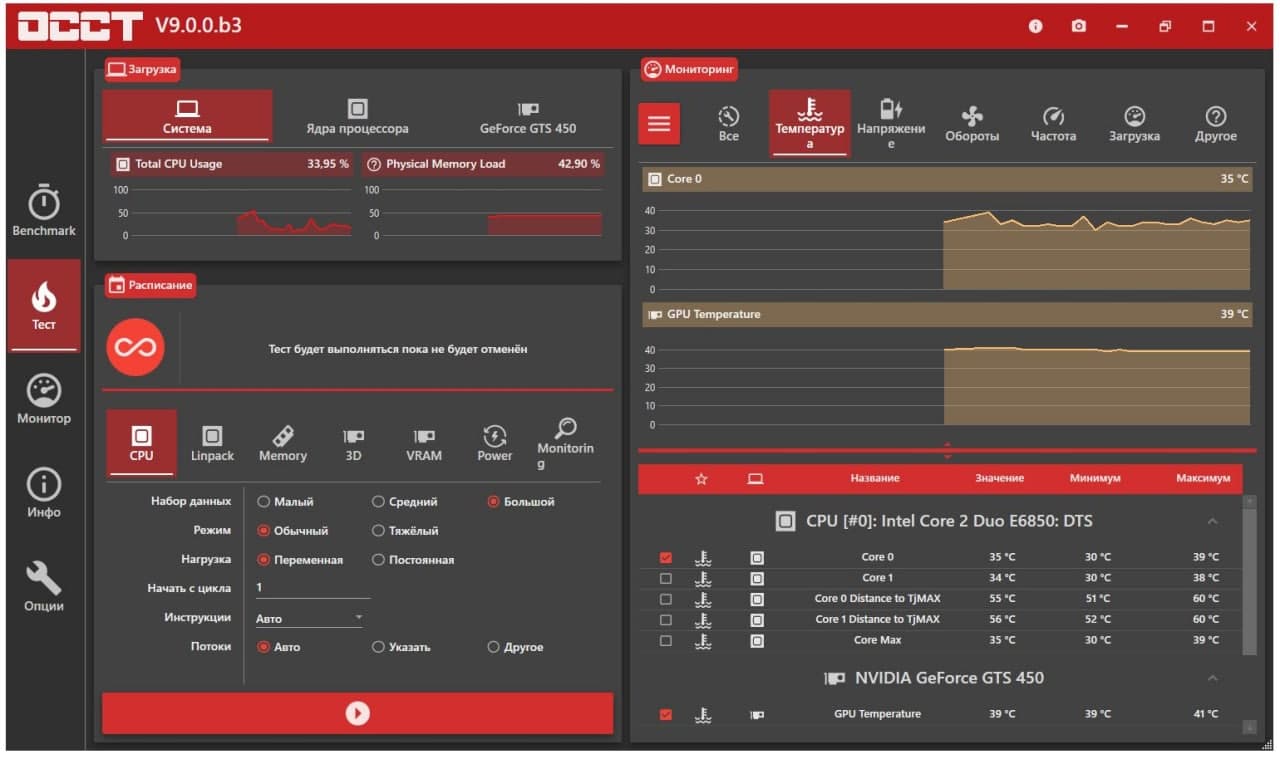
Task: Collapse the NVIDIA GeForce GTS 450 group
Action: click(x=1212, y=678)
